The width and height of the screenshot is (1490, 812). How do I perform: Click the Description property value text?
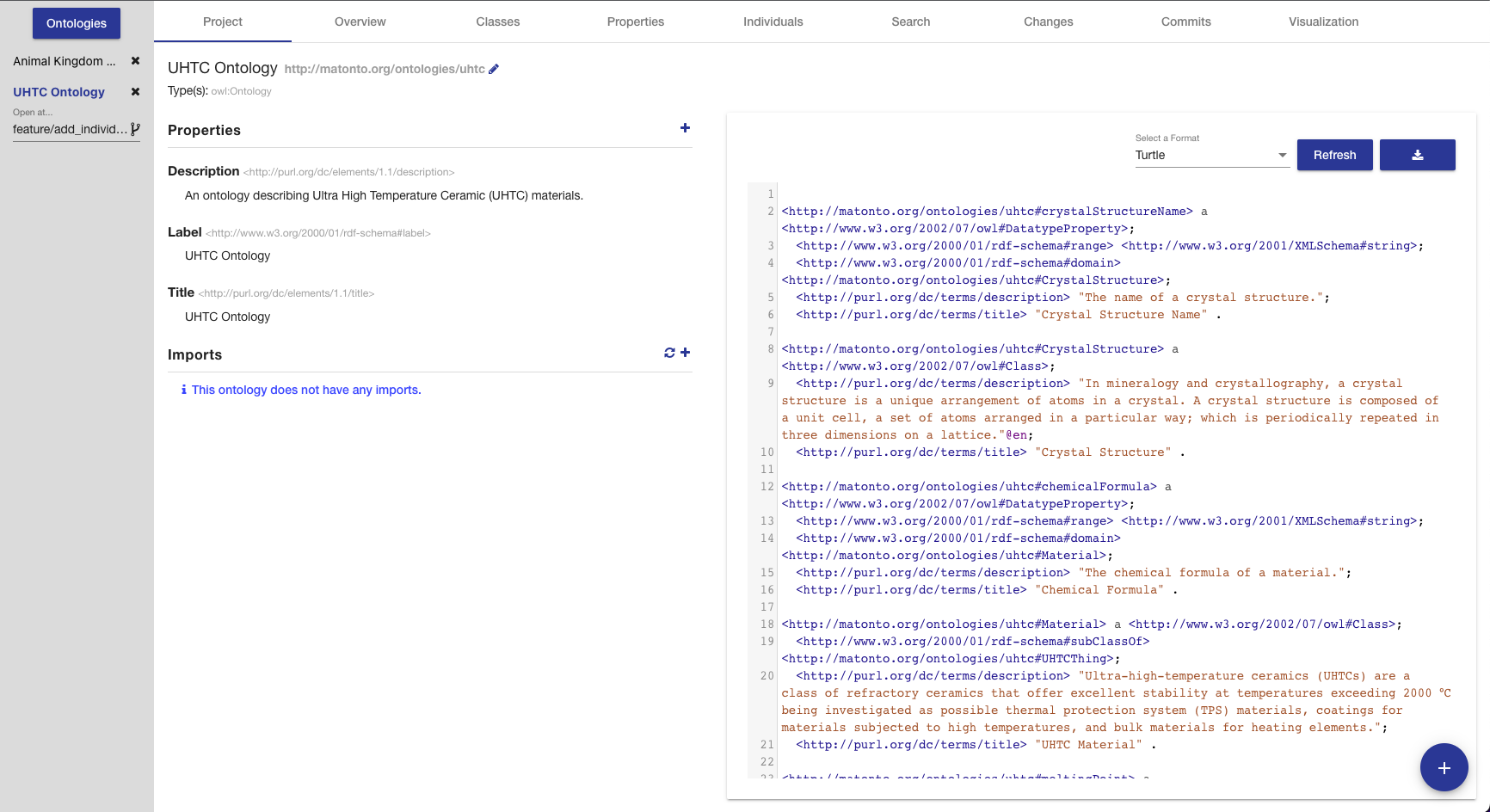click(x=383, y=195)
